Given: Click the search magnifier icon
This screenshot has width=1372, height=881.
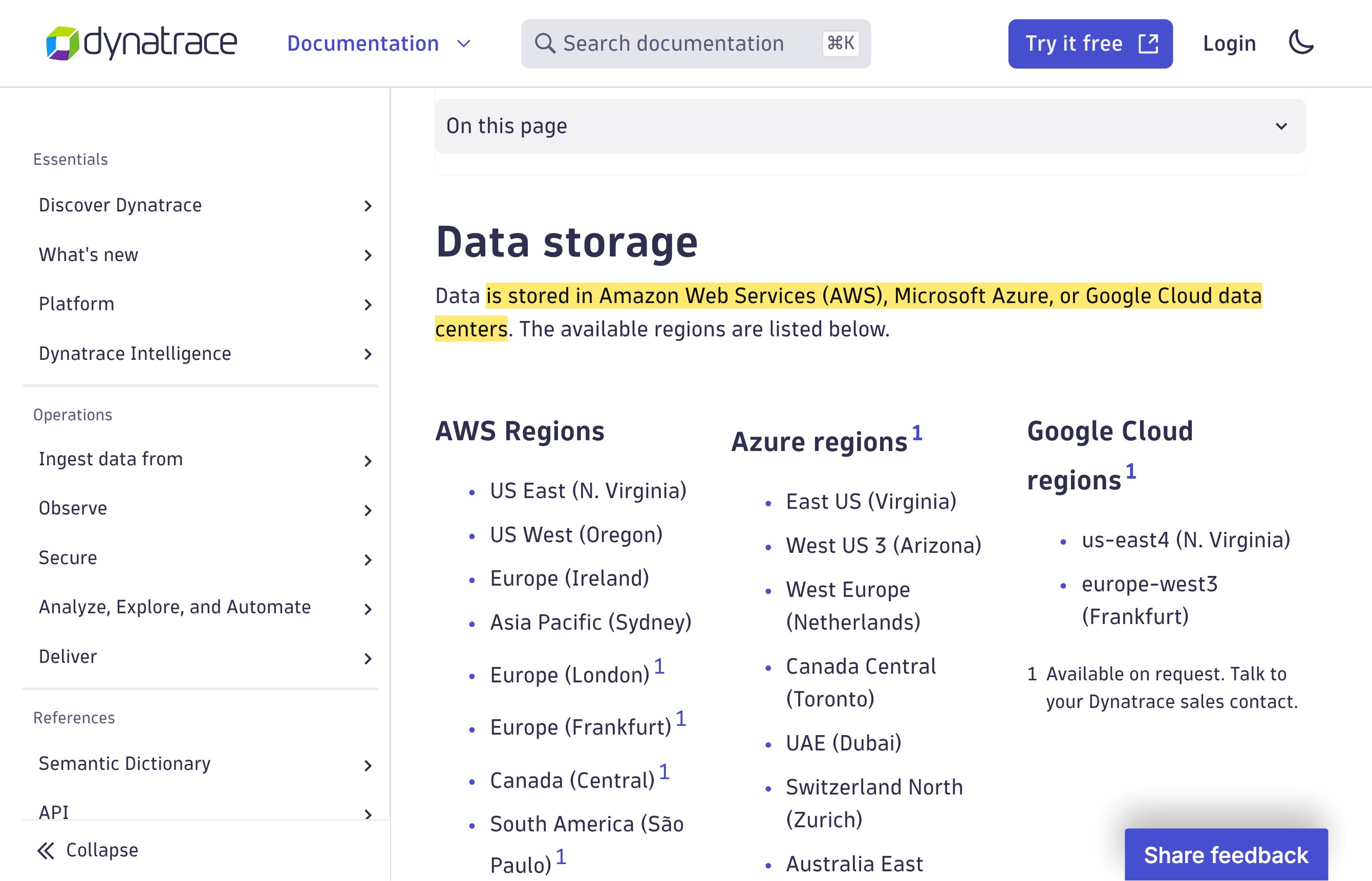Looking at the screenshot, I should (545, 44).
